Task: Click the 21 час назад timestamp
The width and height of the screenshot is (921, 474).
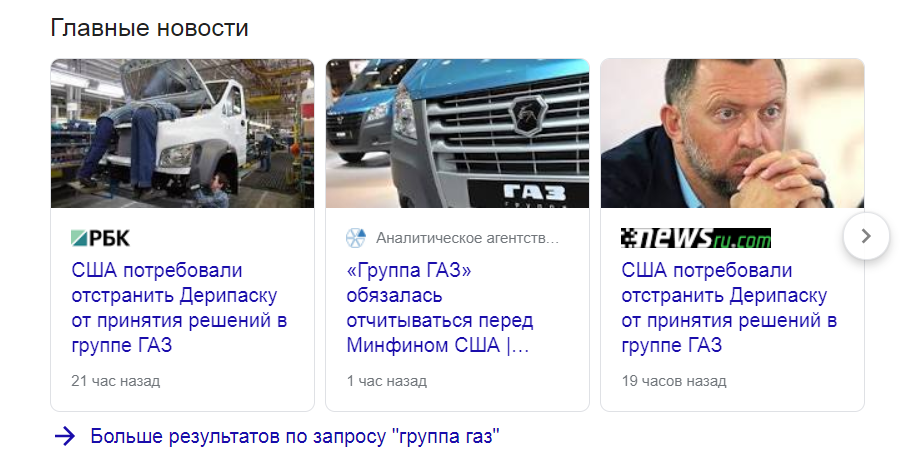Action: click(116, 381)
